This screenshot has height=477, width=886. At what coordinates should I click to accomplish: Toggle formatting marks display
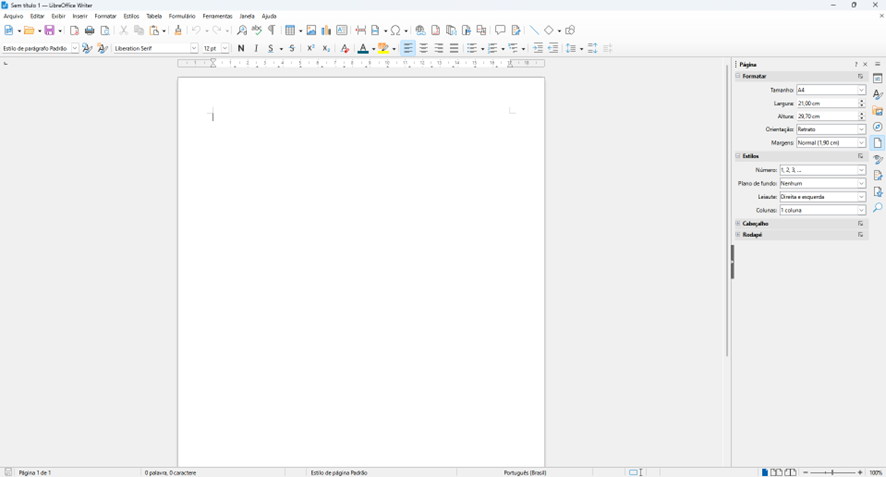(x=272, y=31)
